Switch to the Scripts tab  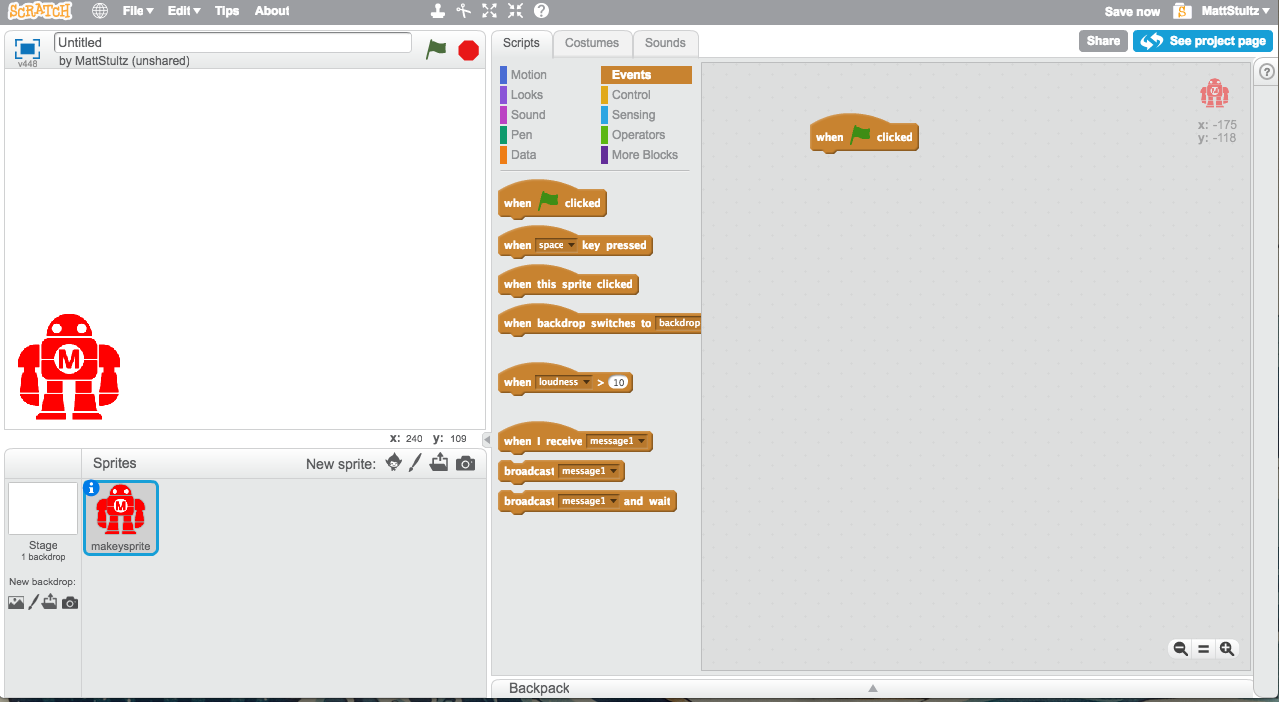521,43
